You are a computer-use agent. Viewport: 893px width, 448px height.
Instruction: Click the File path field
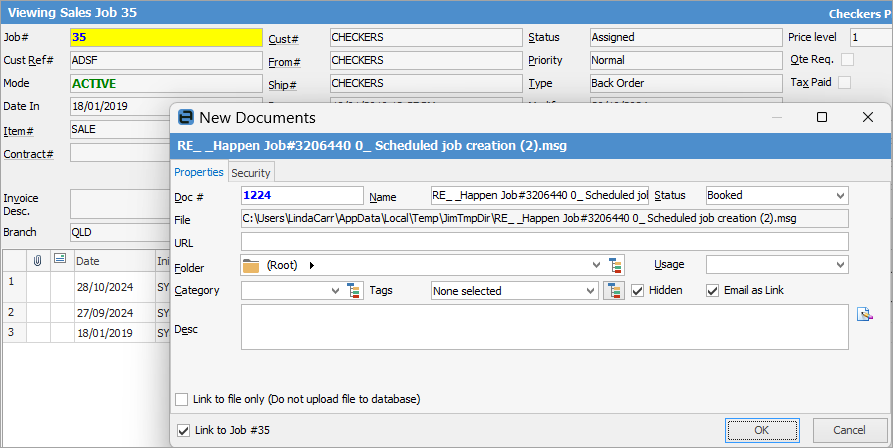click(x=544, y=219)
